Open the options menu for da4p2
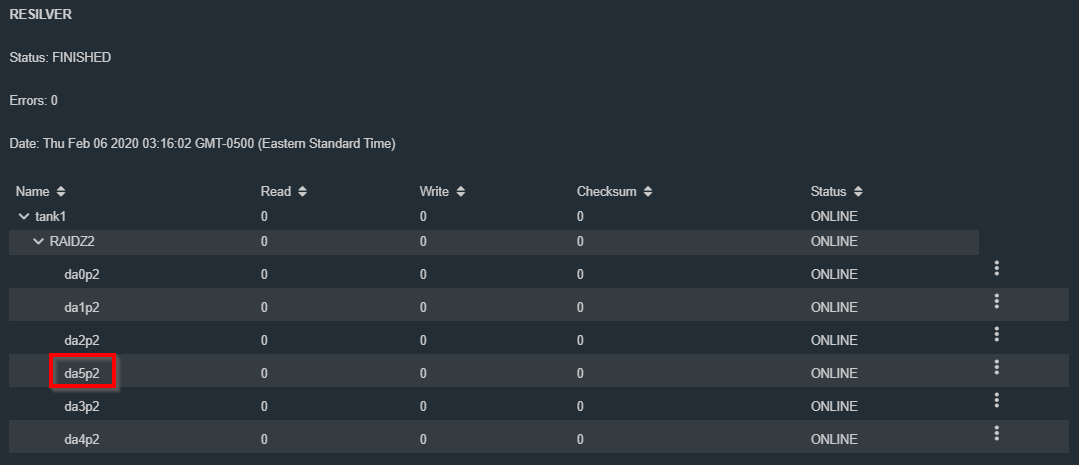This screenshot has width=1079, height=465. coord(996,433)
